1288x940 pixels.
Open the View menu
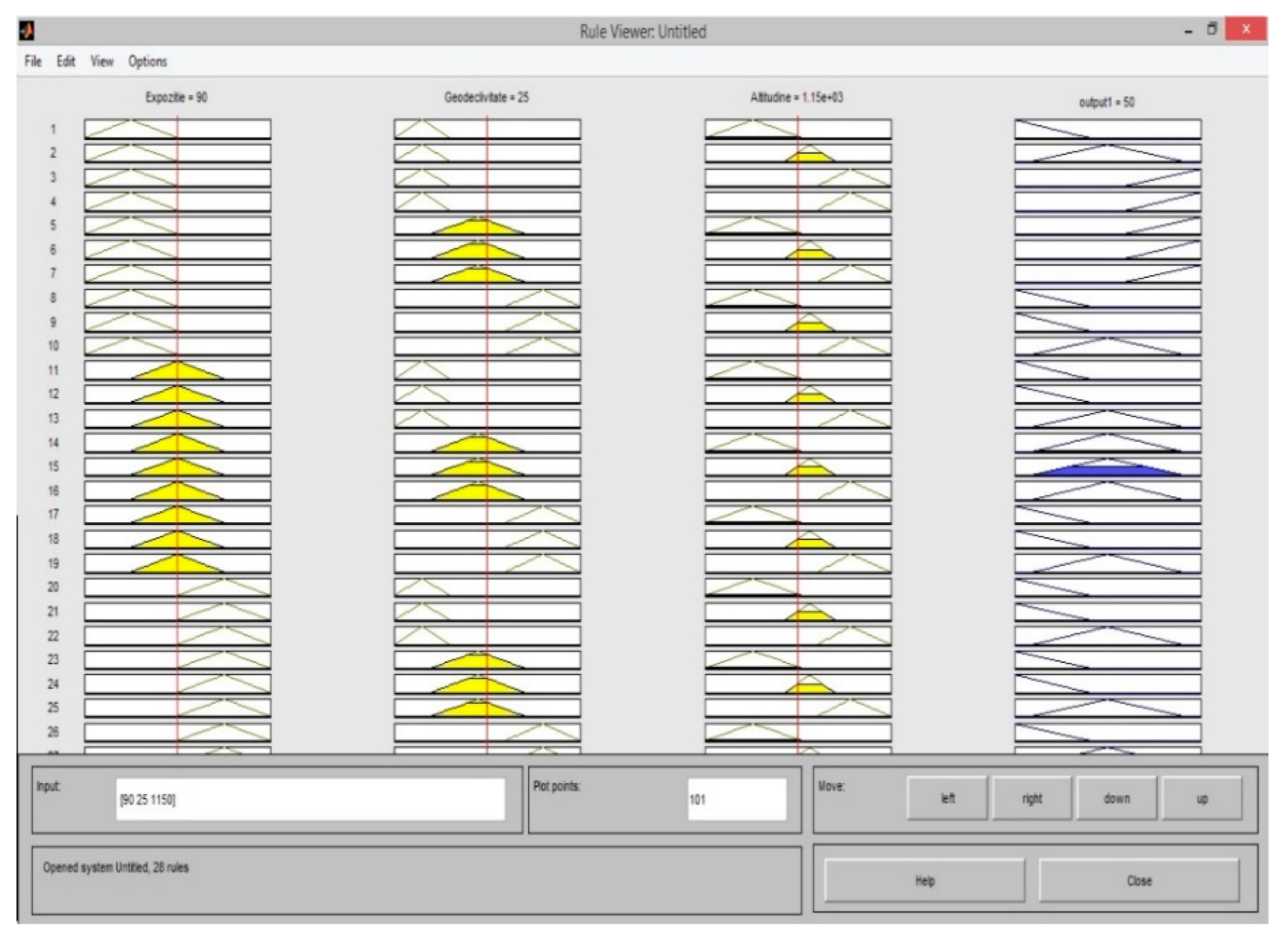[x=102, y=62]
